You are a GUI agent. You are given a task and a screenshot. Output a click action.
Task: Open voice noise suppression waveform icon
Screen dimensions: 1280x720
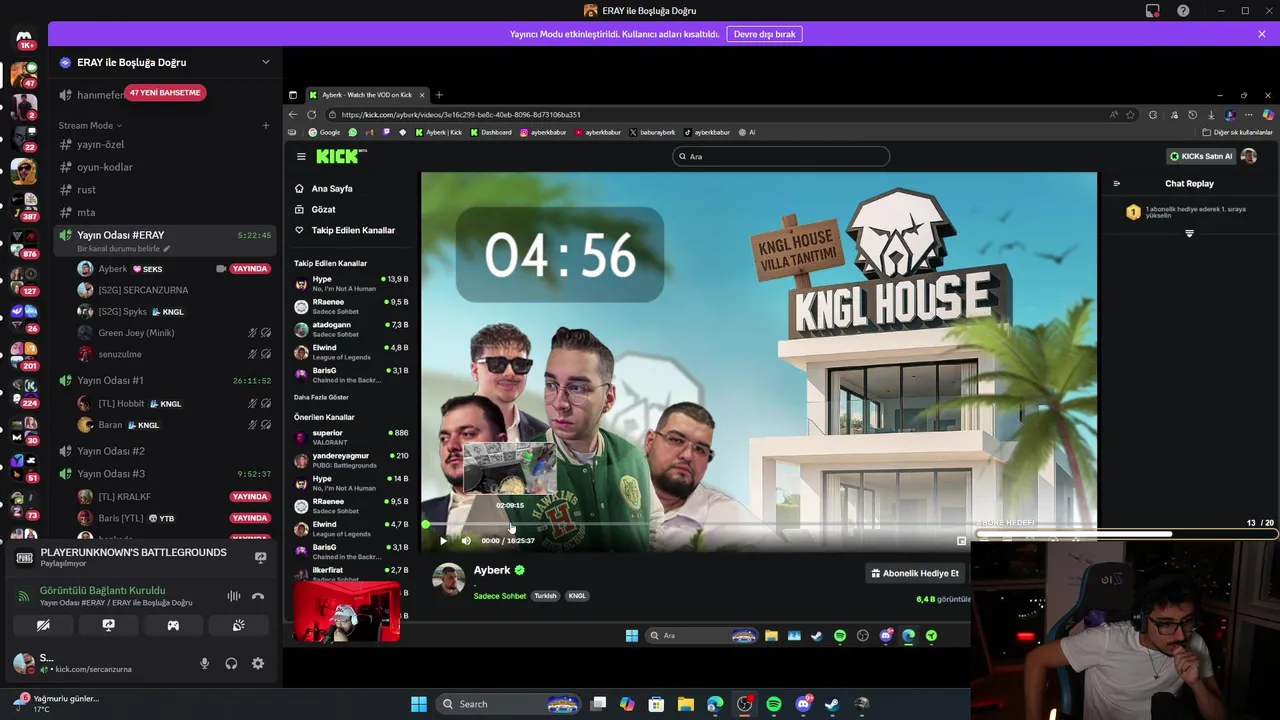click(x=233, y=596)
